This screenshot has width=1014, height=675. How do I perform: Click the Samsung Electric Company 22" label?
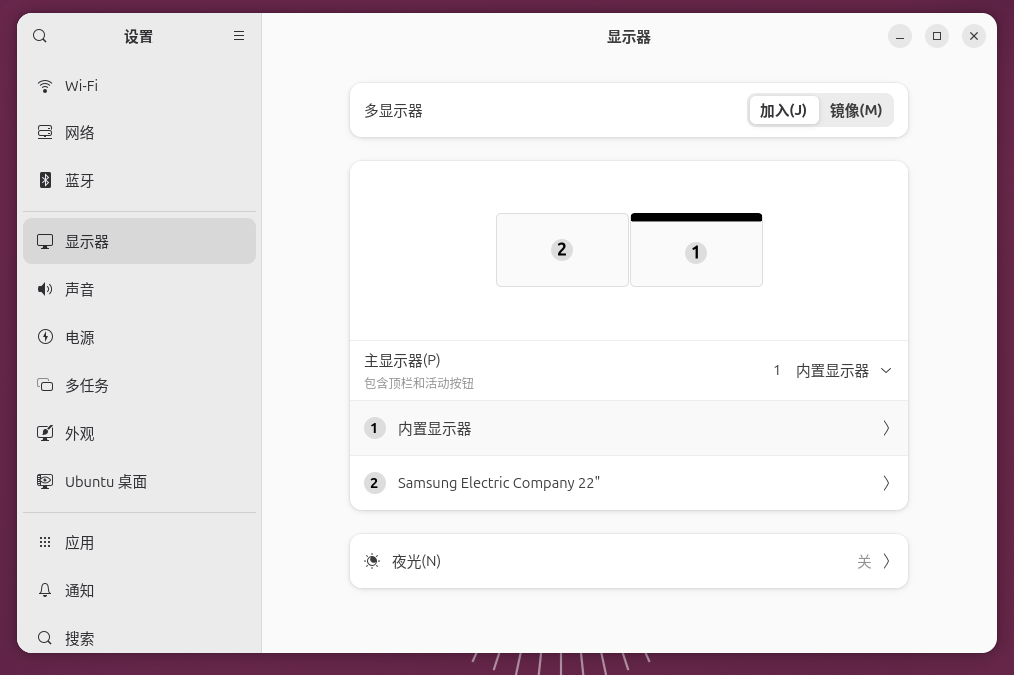499,483
